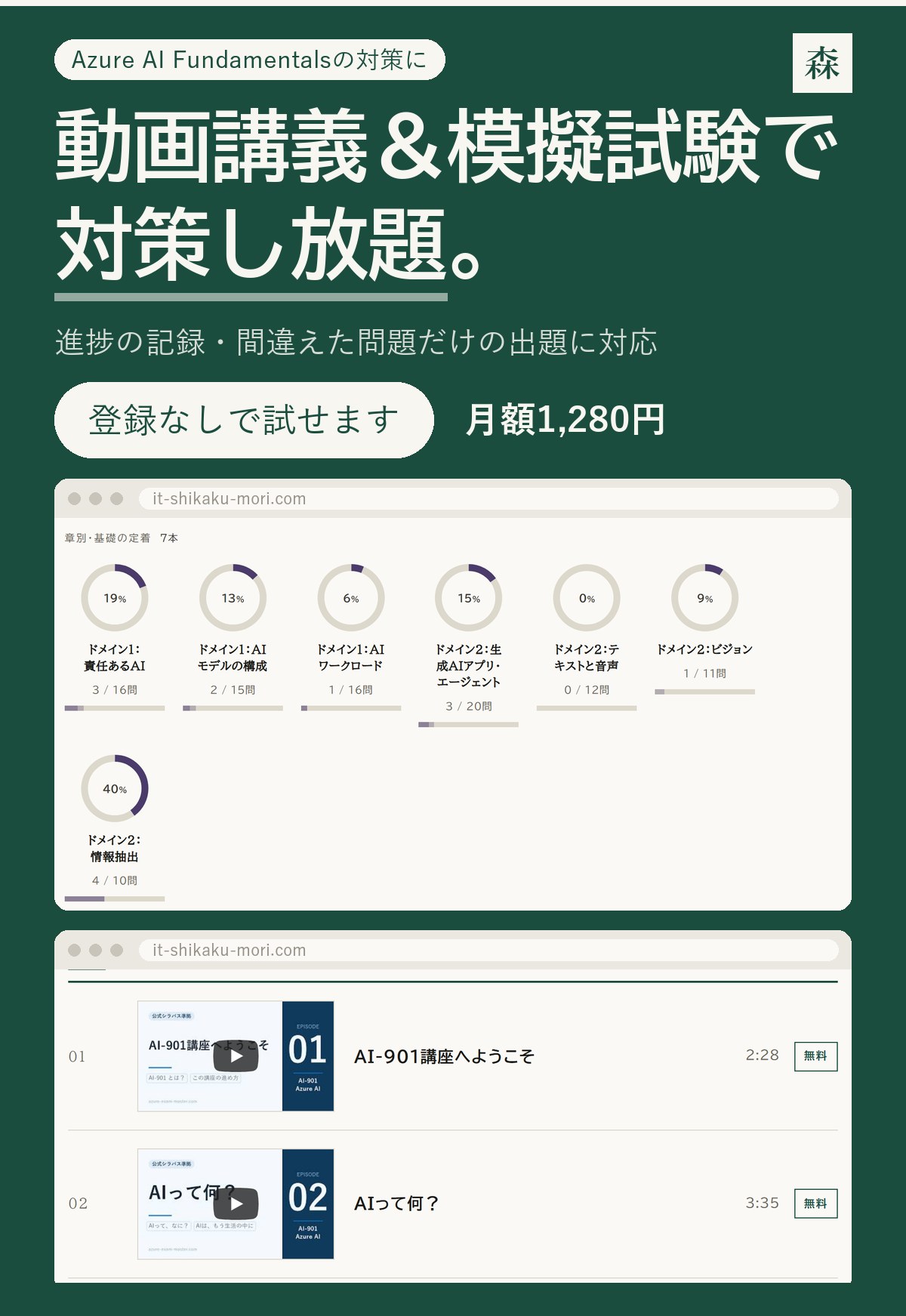
Task: Click the progress bar under 1 / 11問
Action: (705, 692)
